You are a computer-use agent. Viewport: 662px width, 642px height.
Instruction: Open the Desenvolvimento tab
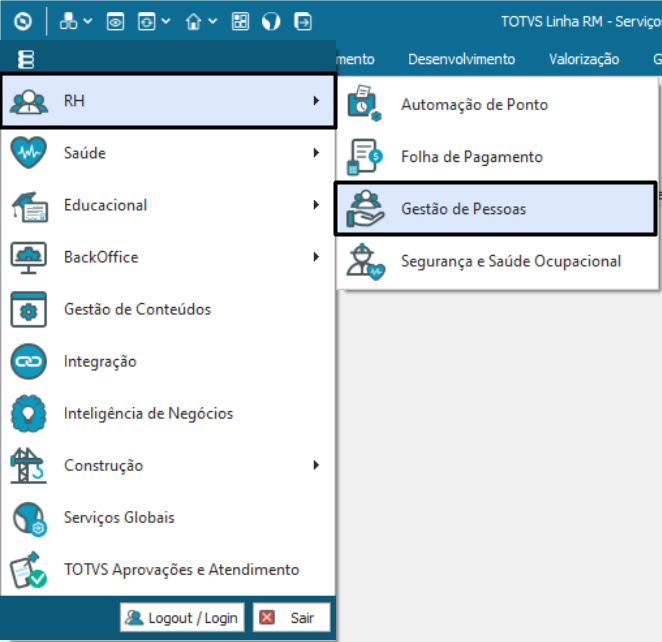(x=461, y=59)
